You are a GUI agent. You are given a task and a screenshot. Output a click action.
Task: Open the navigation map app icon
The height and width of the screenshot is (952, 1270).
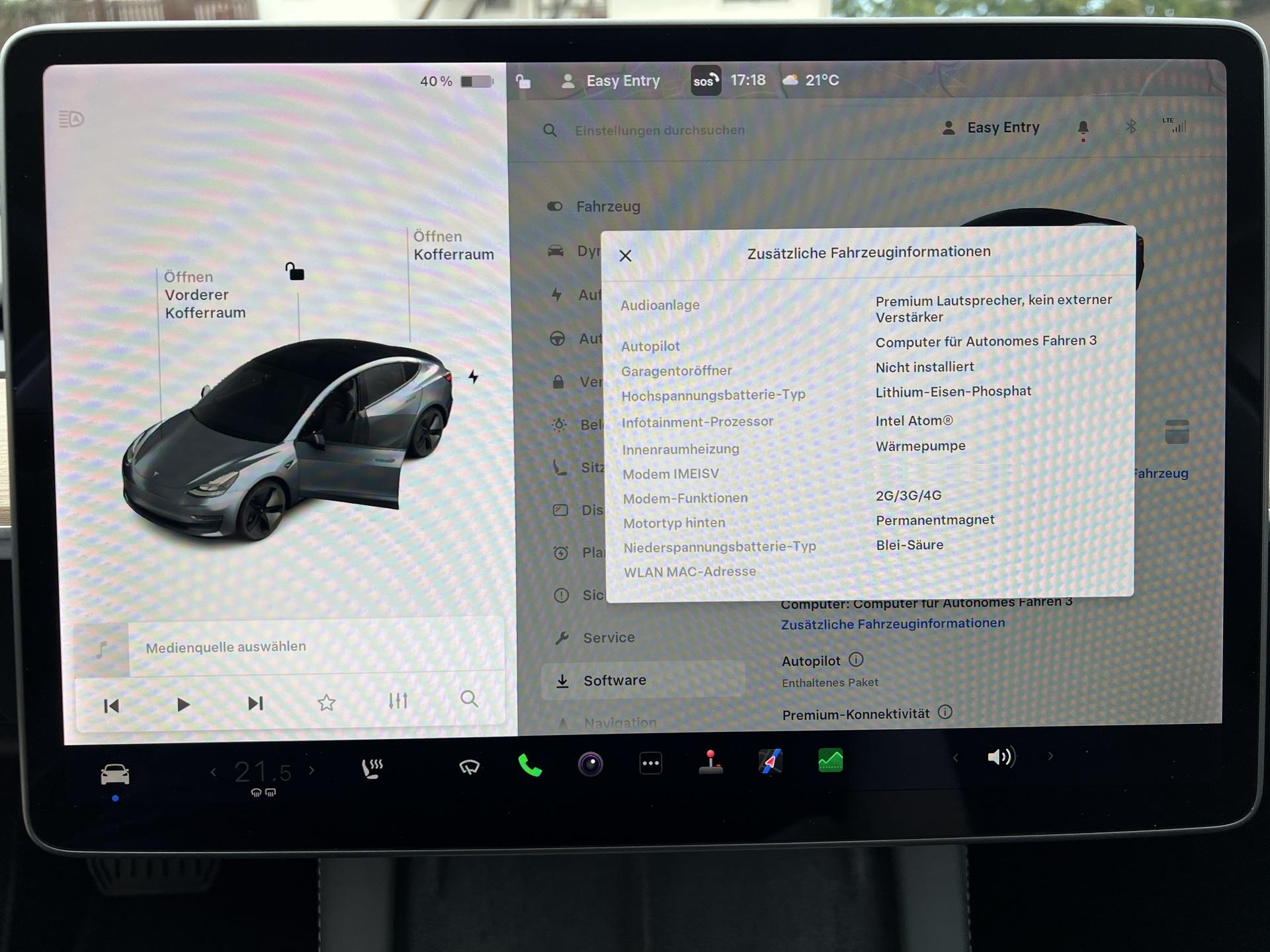pyautogui.click(x=771, y=761)
